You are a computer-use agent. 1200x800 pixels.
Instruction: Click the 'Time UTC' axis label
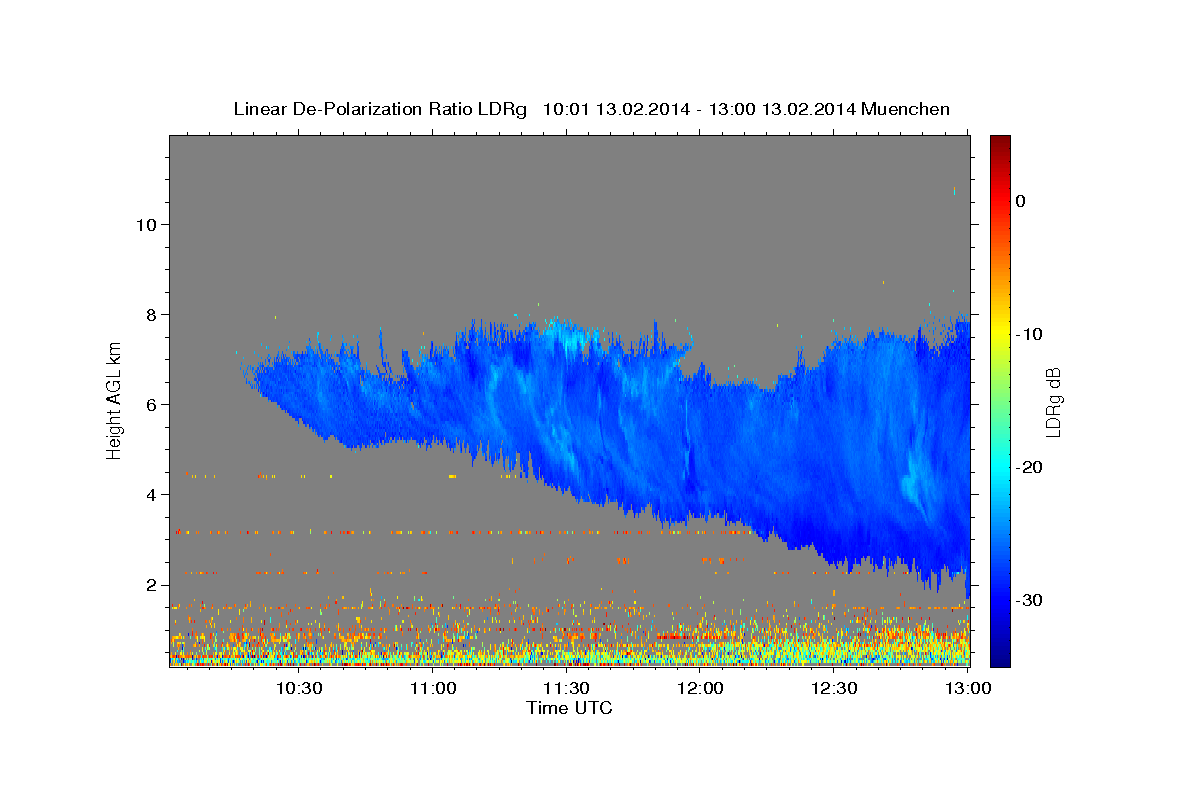tap(569, 708)
